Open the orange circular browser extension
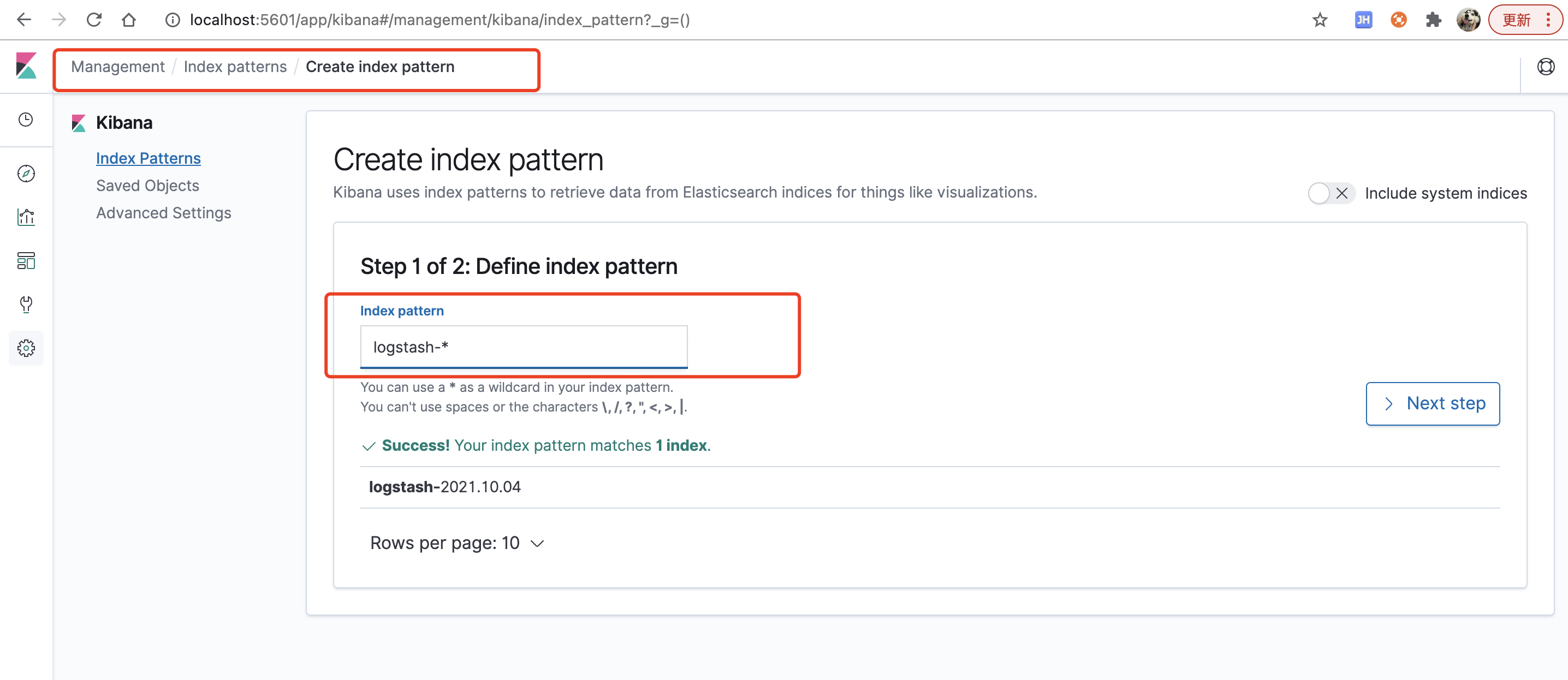The width and height of the screenshot is (1568, 680). click(x=1399, y=20)
